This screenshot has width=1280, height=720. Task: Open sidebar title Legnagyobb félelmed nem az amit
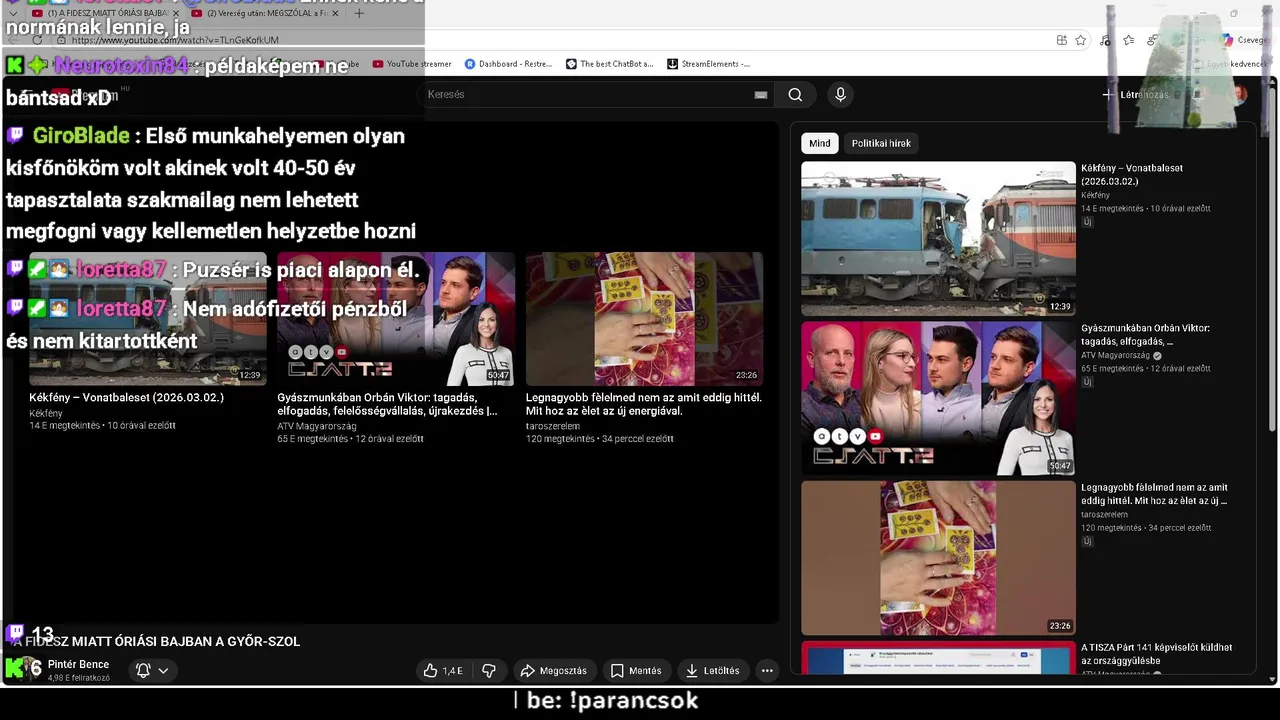(1154, 494)
